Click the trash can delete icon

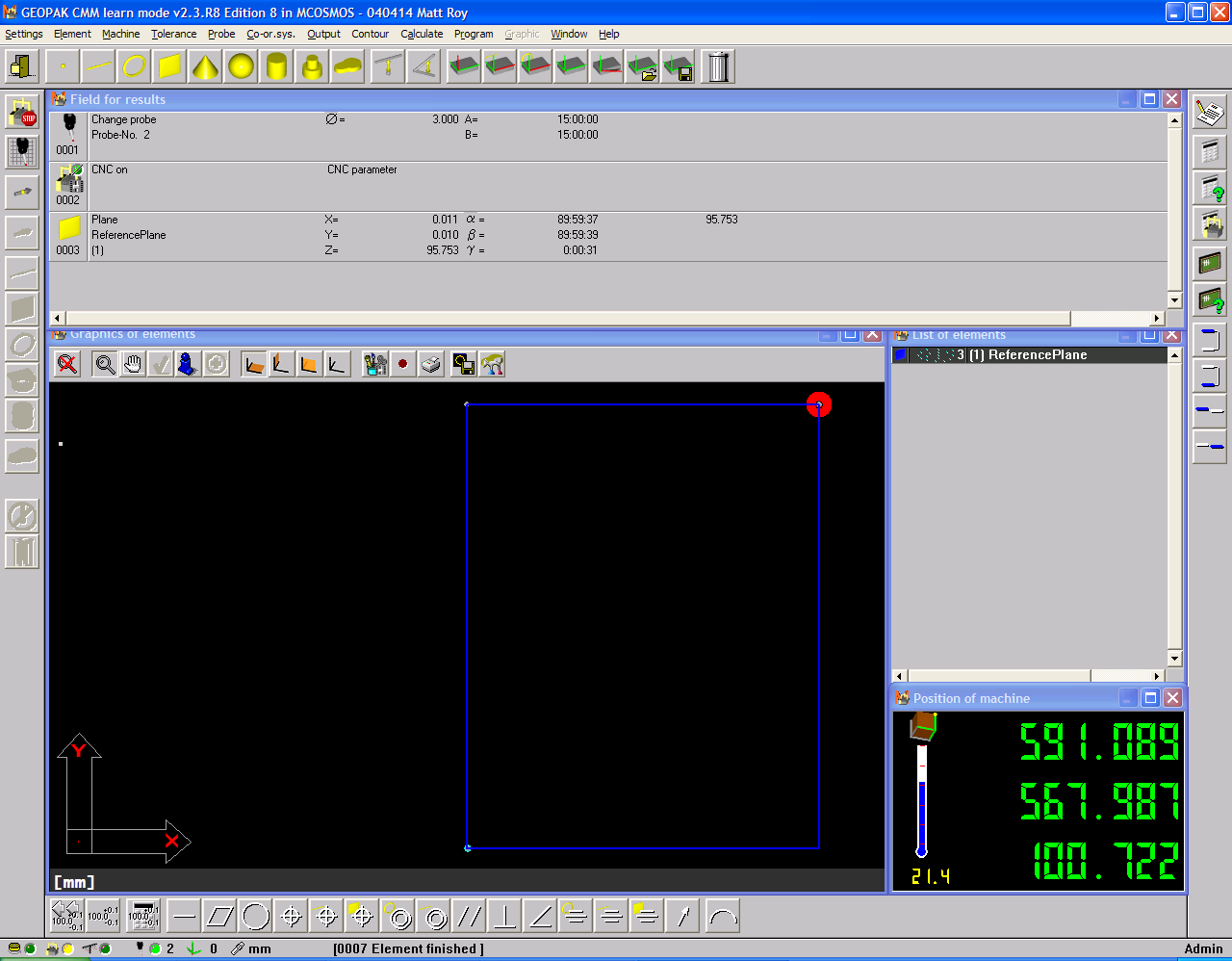click(718, 66)
